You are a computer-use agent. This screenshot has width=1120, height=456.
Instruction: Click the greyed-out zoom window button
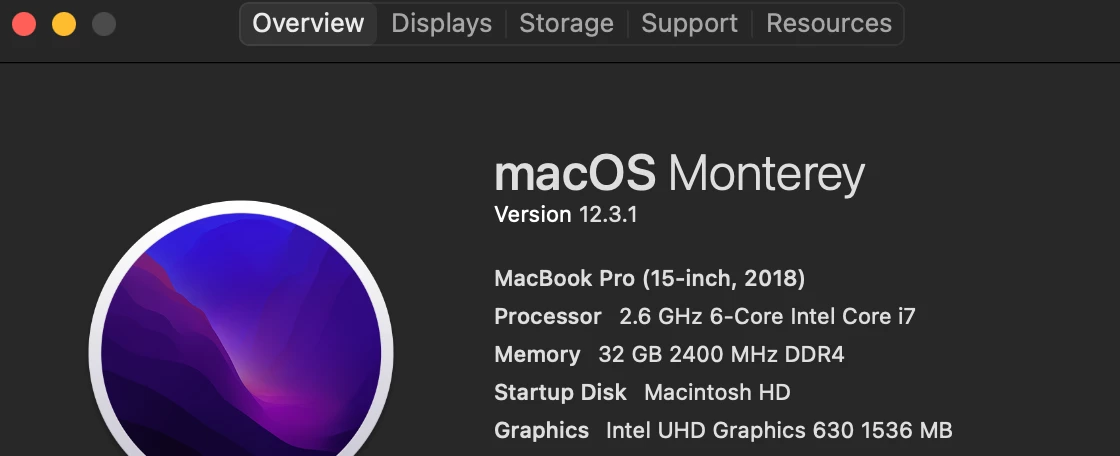(x=103, y=23)
